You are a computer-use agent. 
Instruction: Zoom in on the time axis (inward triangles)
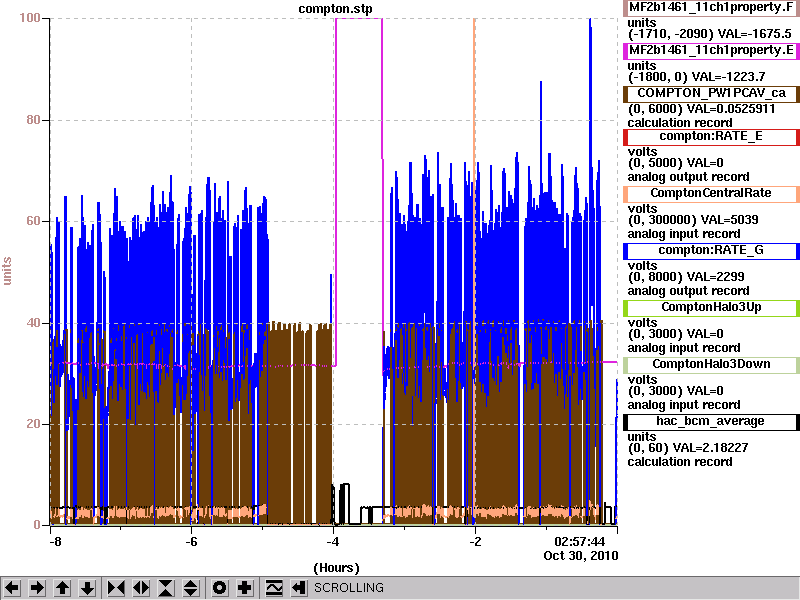pyautogui.click(x=116, y=588)
